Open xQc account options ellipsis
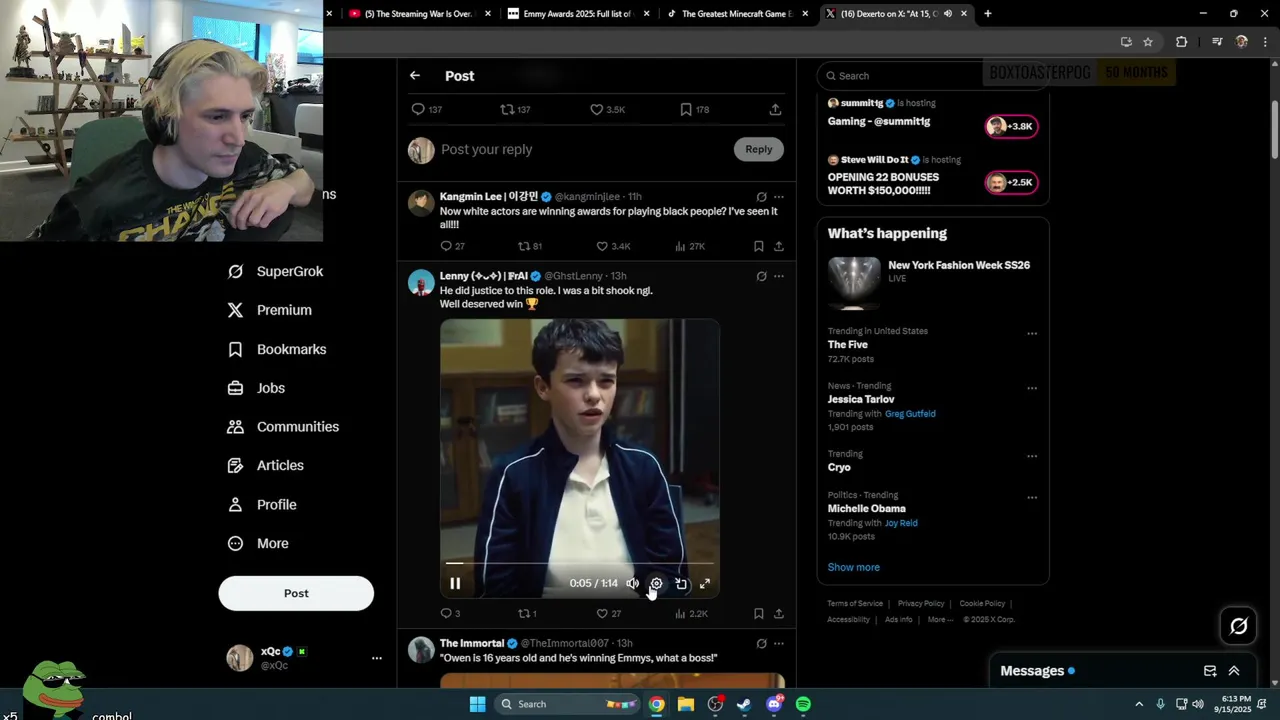Viewport: 1280px width, 720px height. (x=377, y=658)
